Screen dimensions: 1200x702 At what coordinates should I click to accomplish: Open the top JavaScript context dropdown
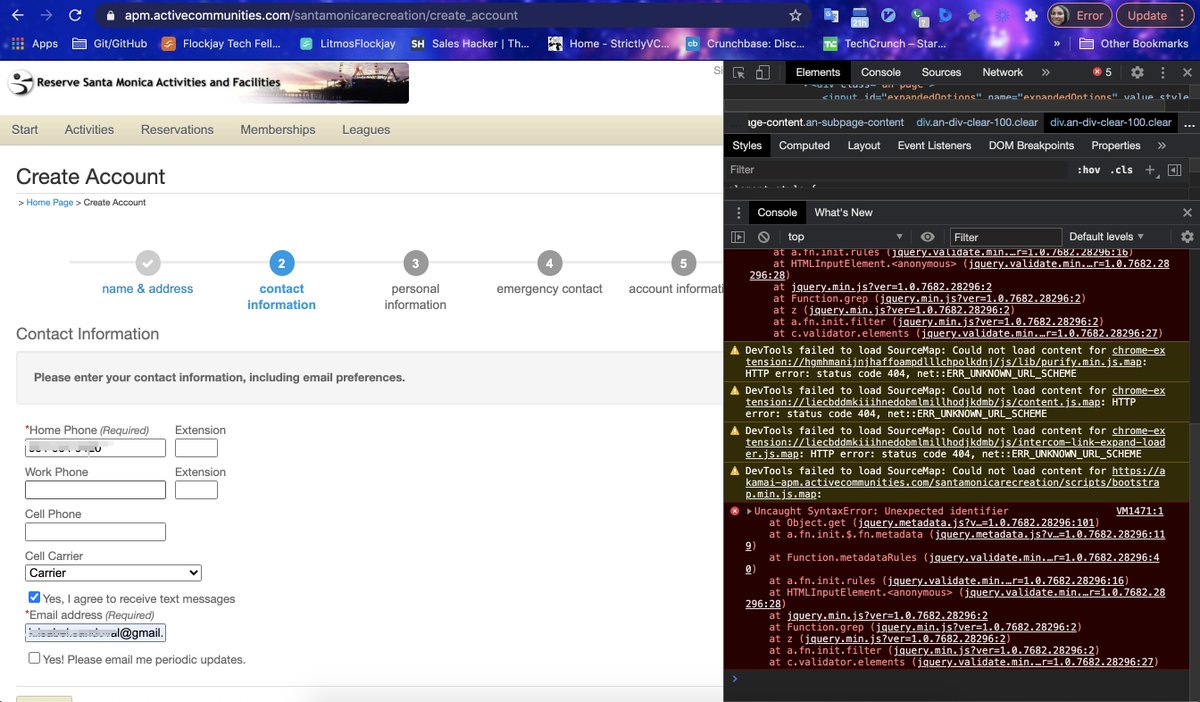(845, 237)
